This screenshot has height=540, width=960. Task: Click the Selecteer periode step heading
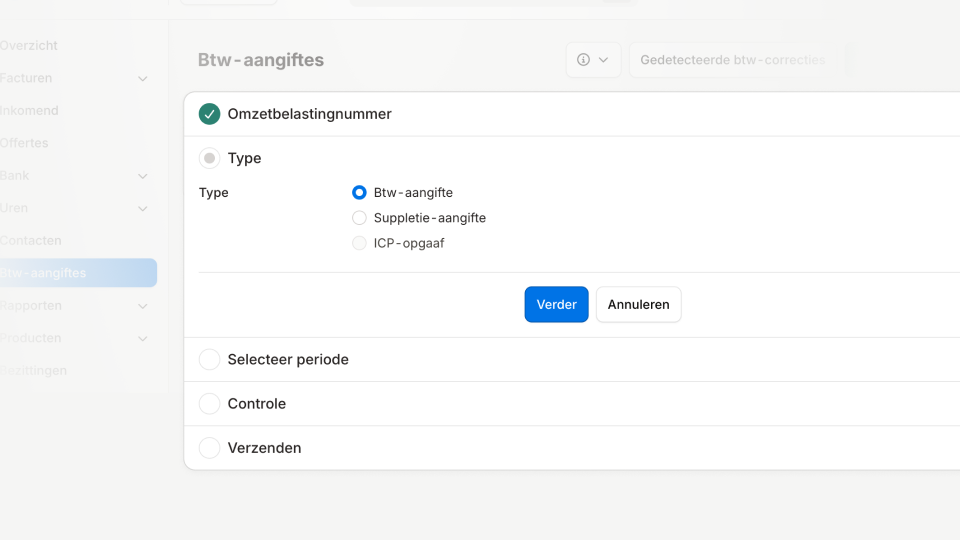[x=288, y=359]
